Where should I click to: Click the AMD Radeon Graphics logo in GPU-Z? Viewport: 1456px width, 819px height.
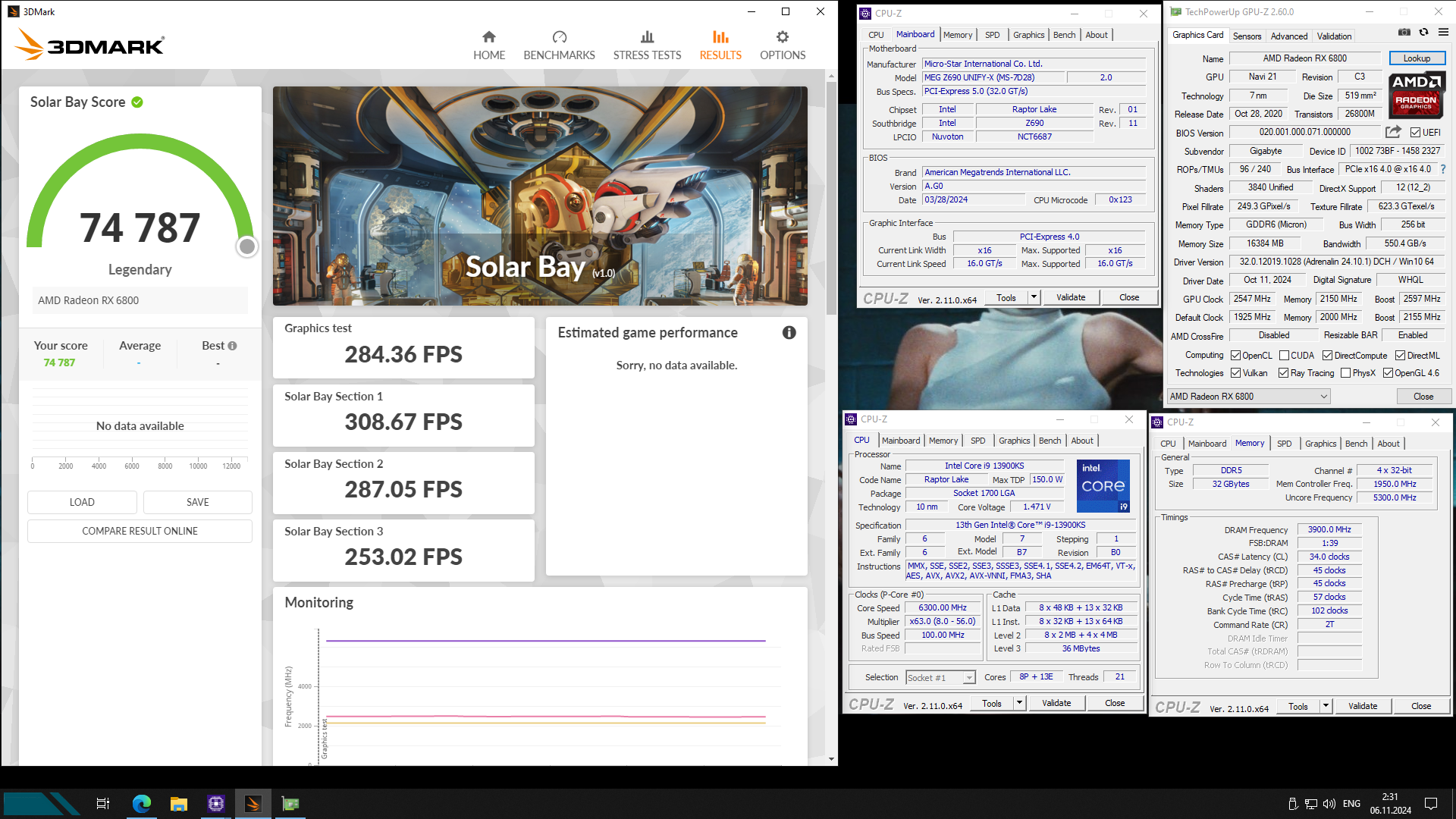(x=1416, y=94)
